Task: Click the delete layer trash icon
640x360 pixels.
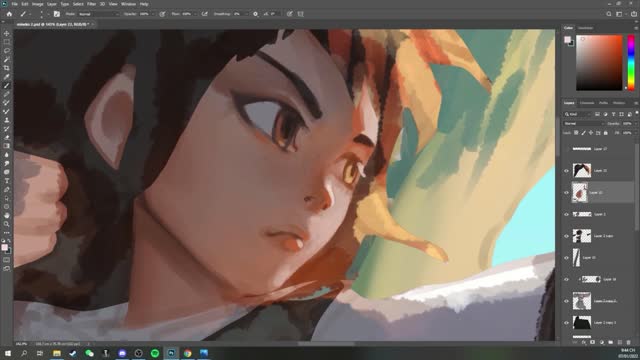Action: [x=629, y=342]
